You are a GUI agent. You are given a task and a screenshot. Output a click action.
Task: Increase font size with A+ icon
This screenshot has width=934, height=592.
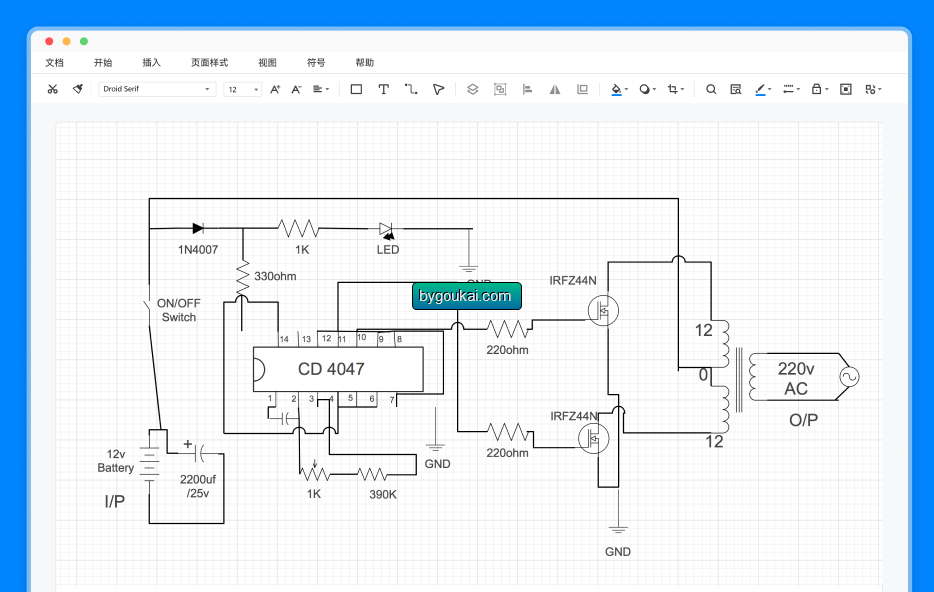(275, 89)
